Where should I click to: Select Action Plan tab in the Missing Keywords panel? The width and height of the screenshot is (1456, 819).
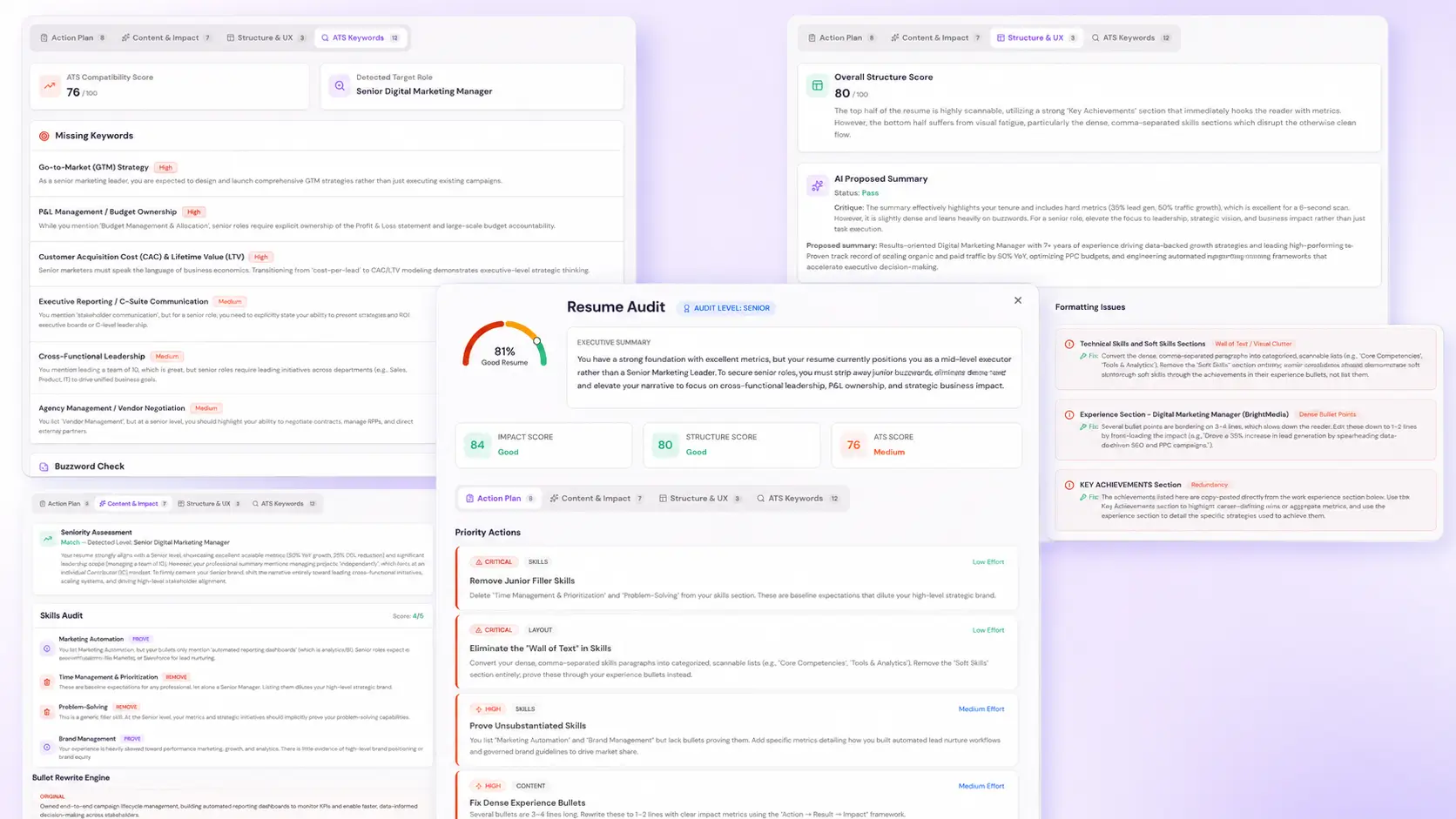[x=73, y=38]
